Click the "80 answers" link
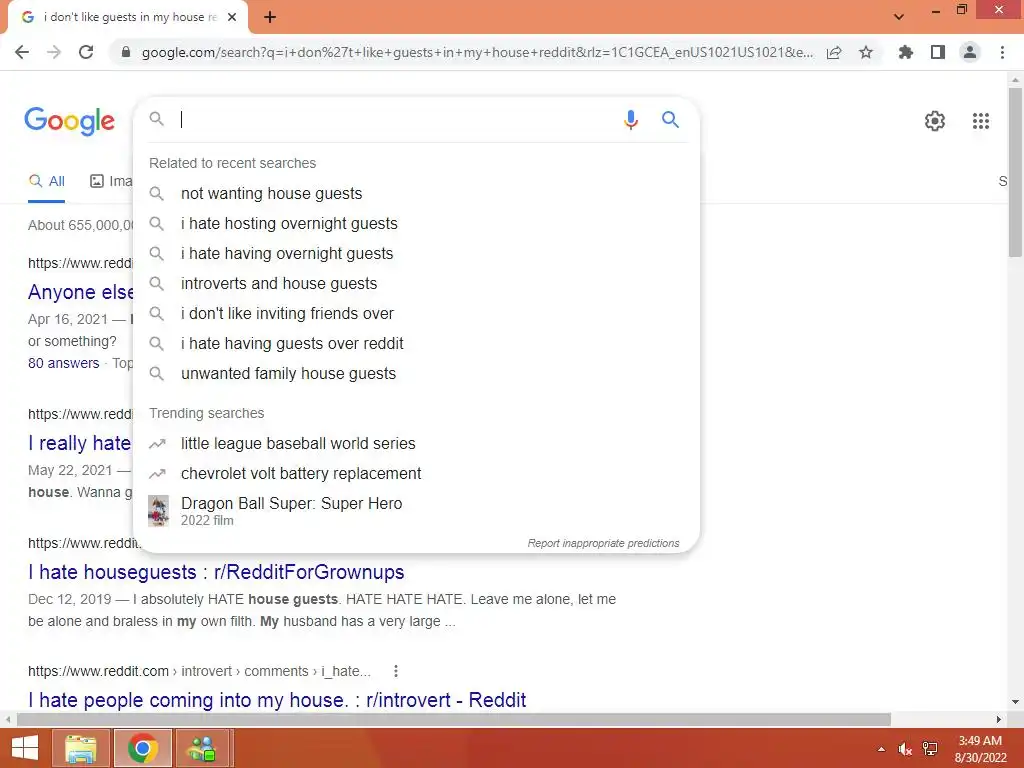Image resolution: width=1024 pixels, height=768 pixels. tap(63, 363)
